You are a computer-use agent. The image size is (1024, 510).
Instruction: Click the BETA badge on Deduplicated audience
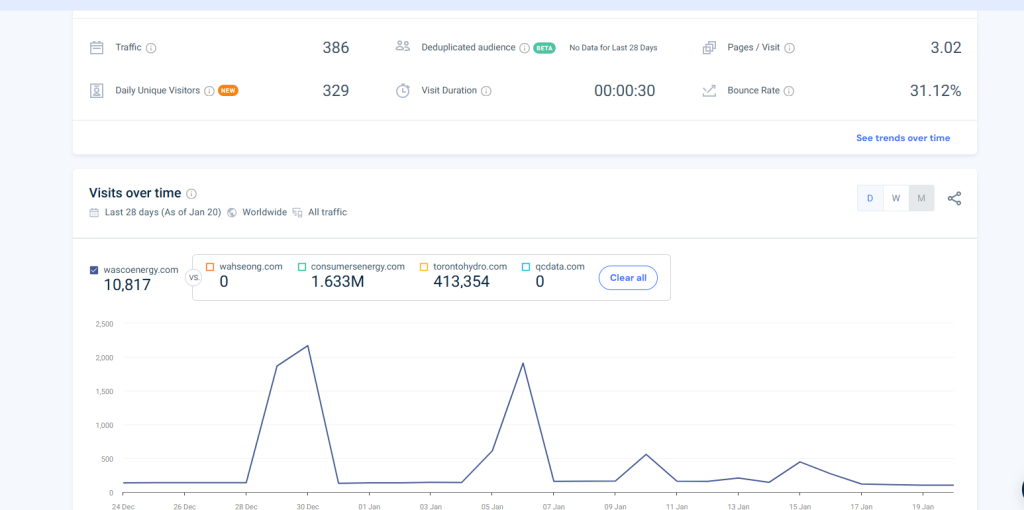coord(544,48)
